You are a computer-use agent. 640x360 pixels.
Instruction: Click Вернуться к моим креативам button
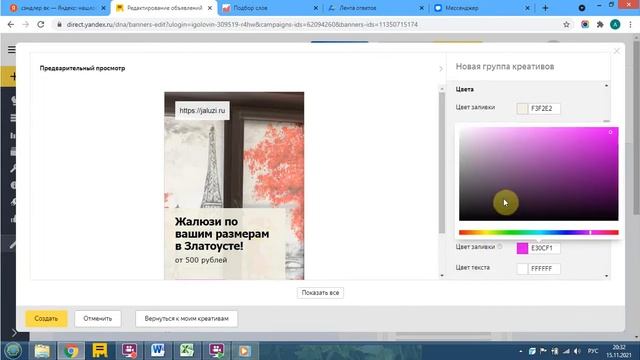tap(187, 318)
